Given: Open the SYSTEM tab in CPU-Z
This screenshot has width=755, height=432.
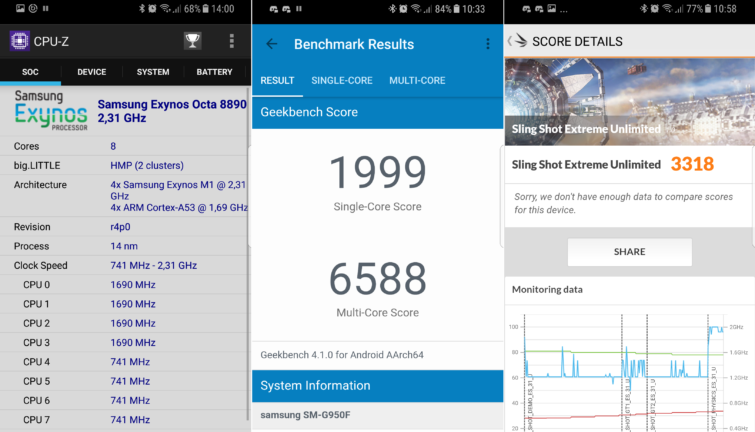Looking at the screenshot, I should [x=153, y=72].
